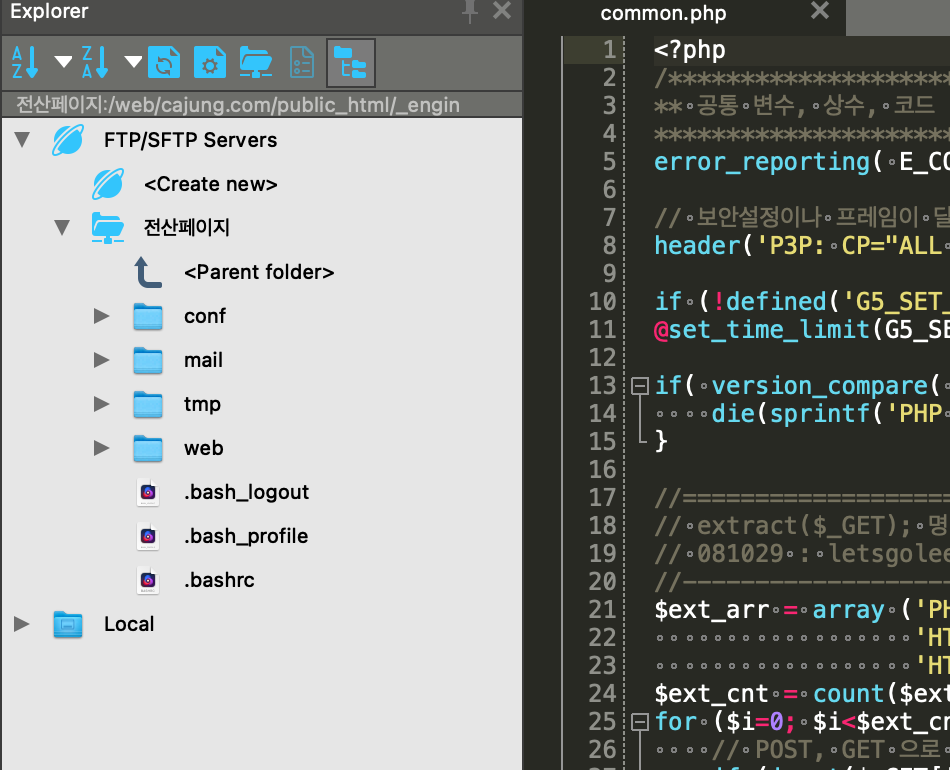Switch to the common.php tab

(x=663, y=14)
